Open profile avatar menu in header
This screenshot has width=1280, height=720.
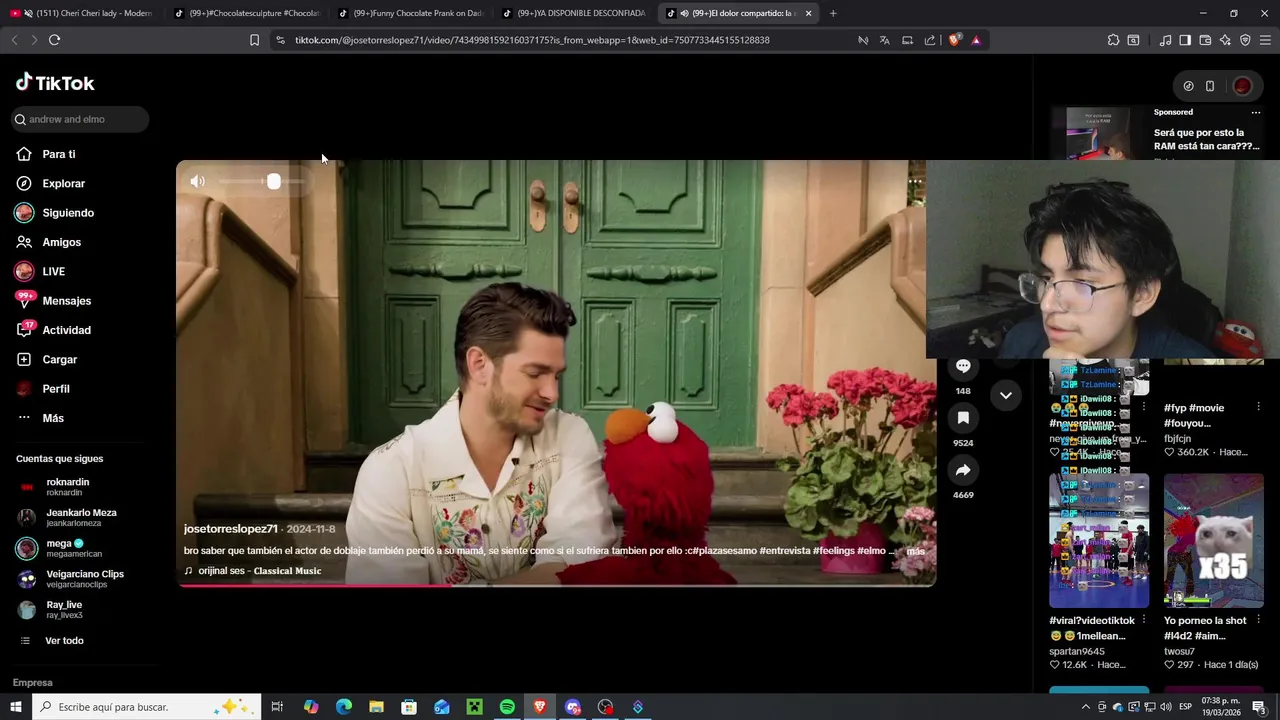1242,86
